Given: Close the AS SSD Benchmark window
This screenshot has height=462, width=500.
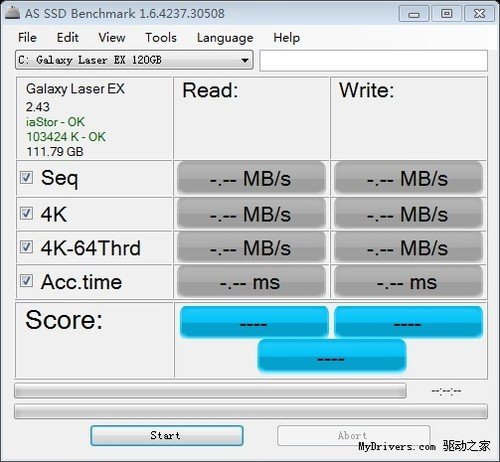Looking at the screenshot, I should 479,14.
